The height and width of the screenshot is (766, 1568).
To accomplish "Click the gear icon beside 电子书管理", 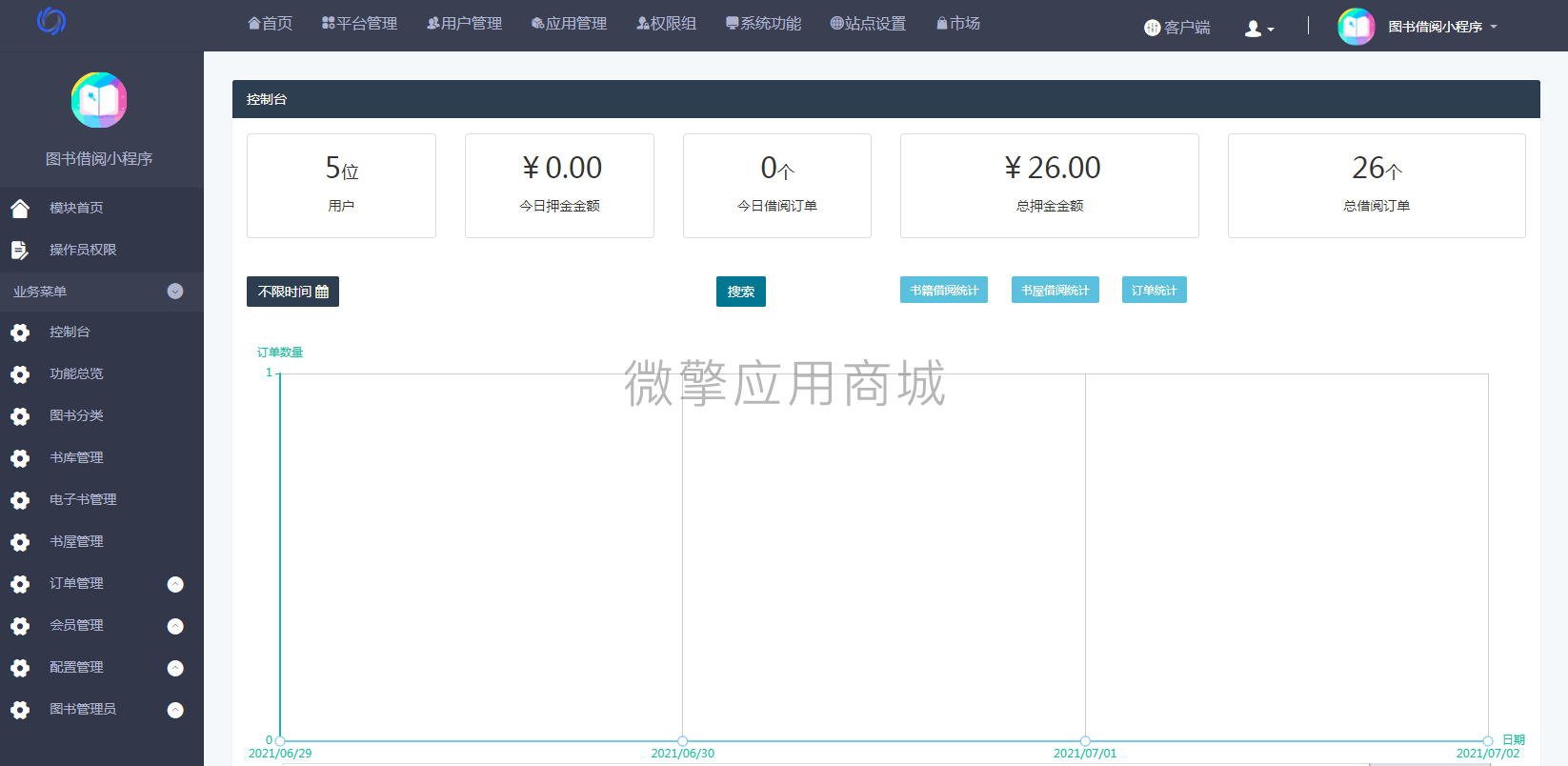I will [20, 500].
